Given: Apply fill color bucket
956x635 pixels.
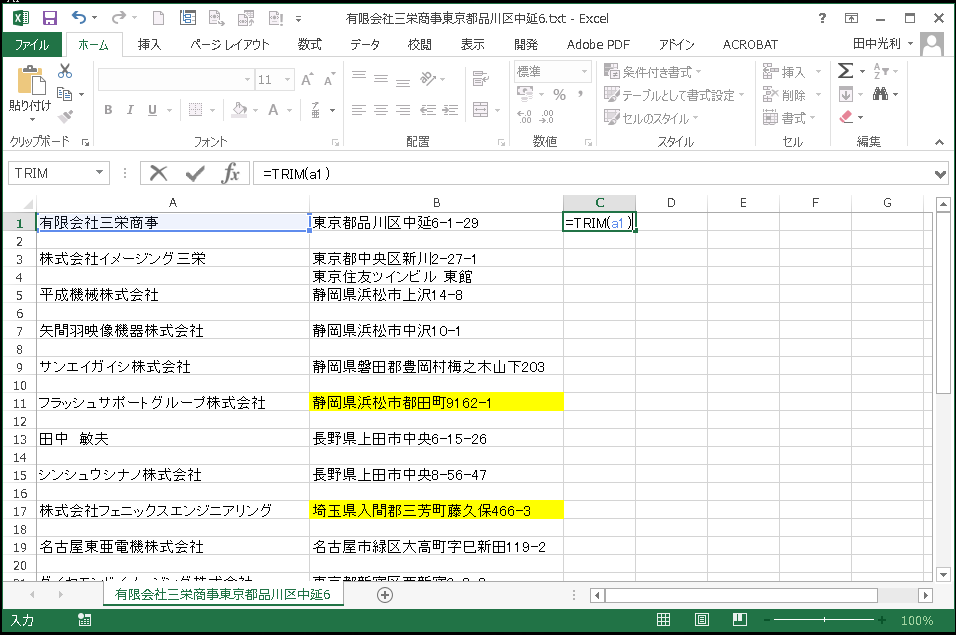Looking at the screenshot, I should (240, 110).
